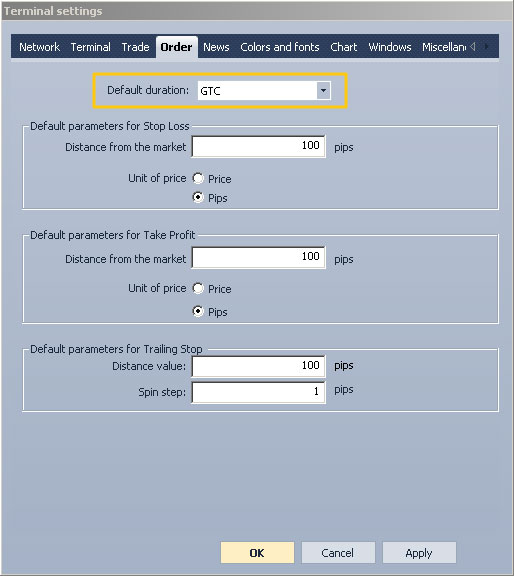The width and height of the screenshot is (514, 576).
Task: Click the GTC duration combo box
Action: point(264,90)
